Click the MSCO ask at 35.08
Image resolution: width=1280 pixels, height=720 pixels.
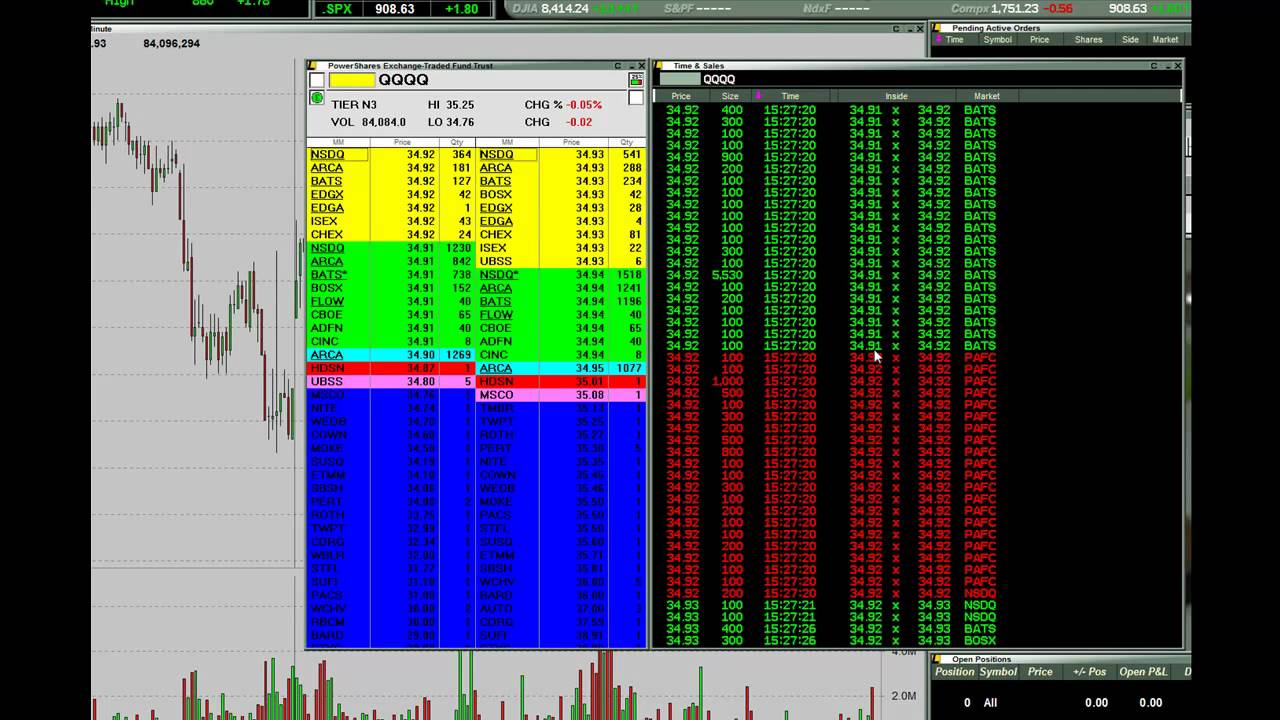click(561, 395)
